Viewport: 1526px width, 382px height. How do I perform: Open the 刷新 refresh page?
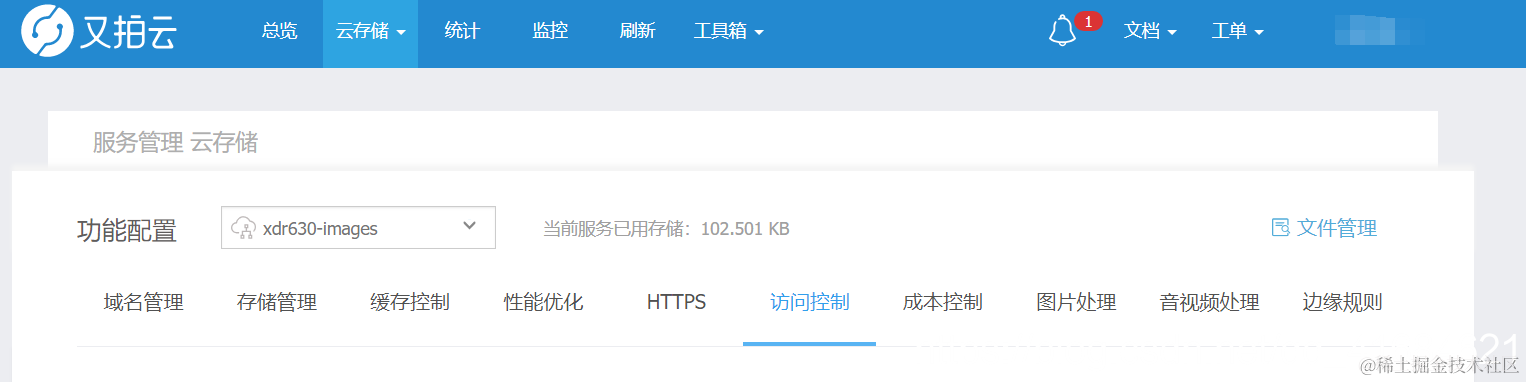coord(637,31)
